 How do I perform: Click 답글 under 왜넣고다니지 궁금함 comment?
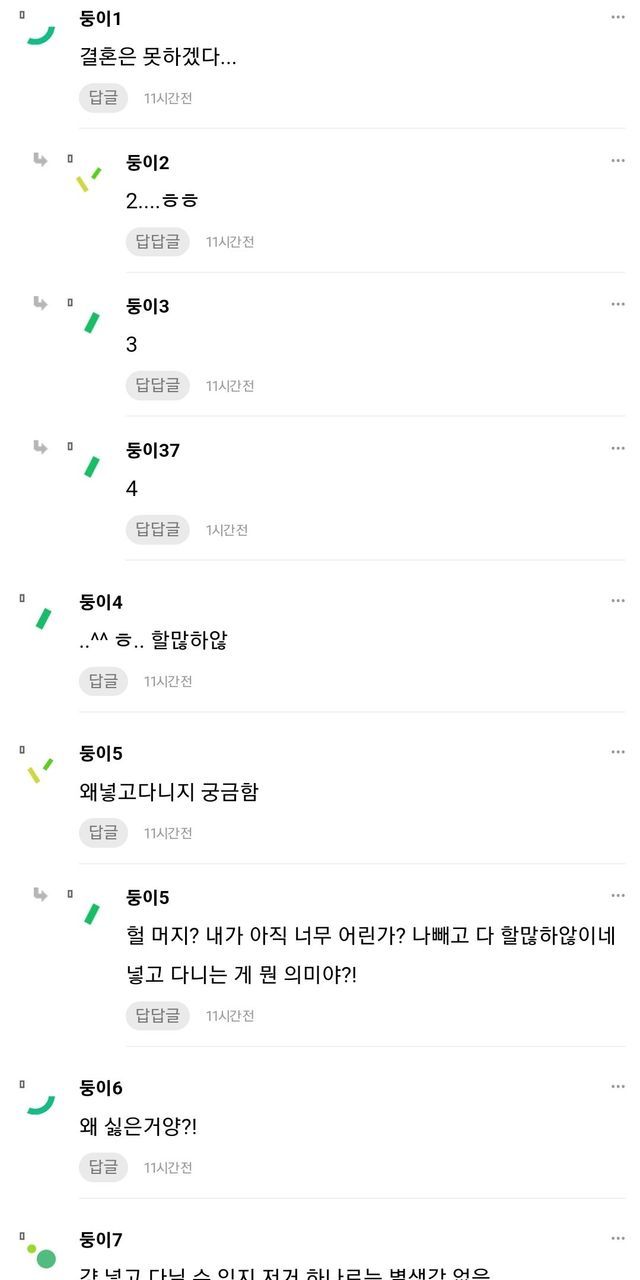coord(103,833)
